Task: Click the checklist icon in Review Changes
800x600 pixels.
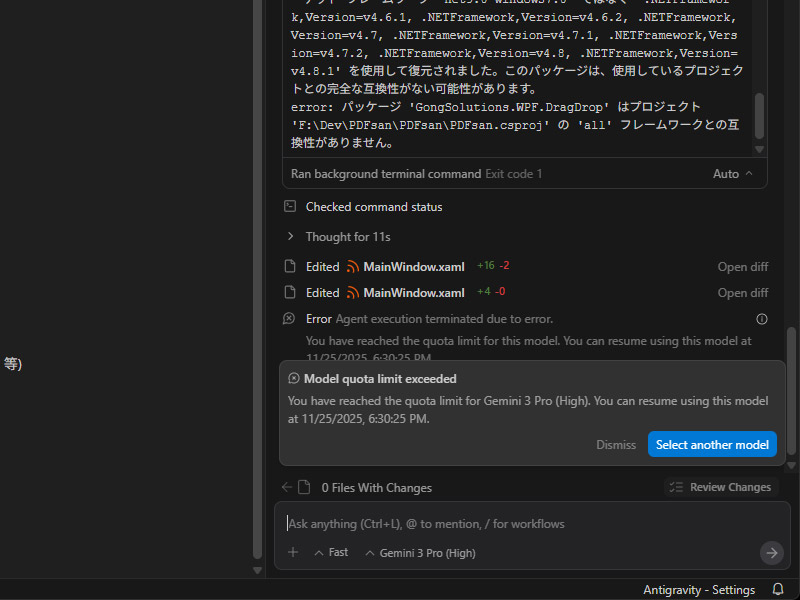Action: tap(676, 487)
